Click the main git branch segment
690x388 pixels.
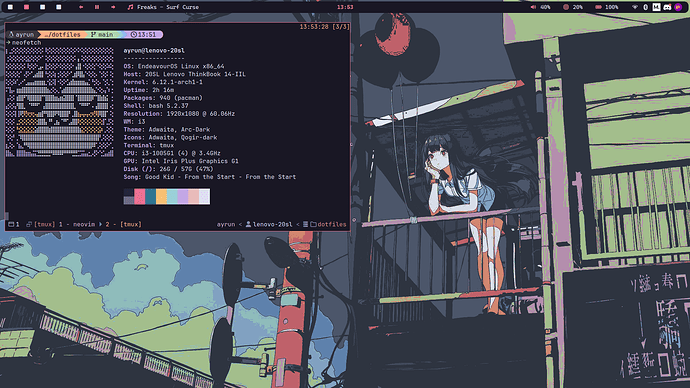102,34
